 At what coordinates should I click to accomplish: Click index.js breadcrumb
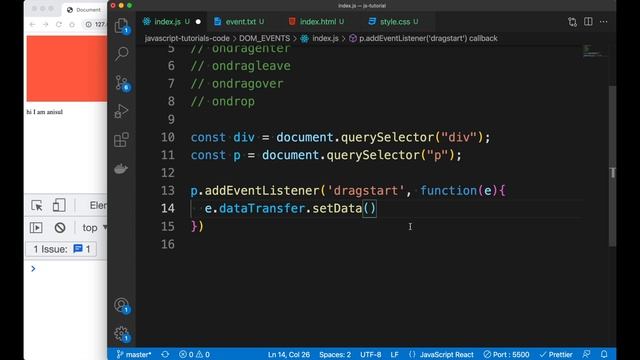320,38
